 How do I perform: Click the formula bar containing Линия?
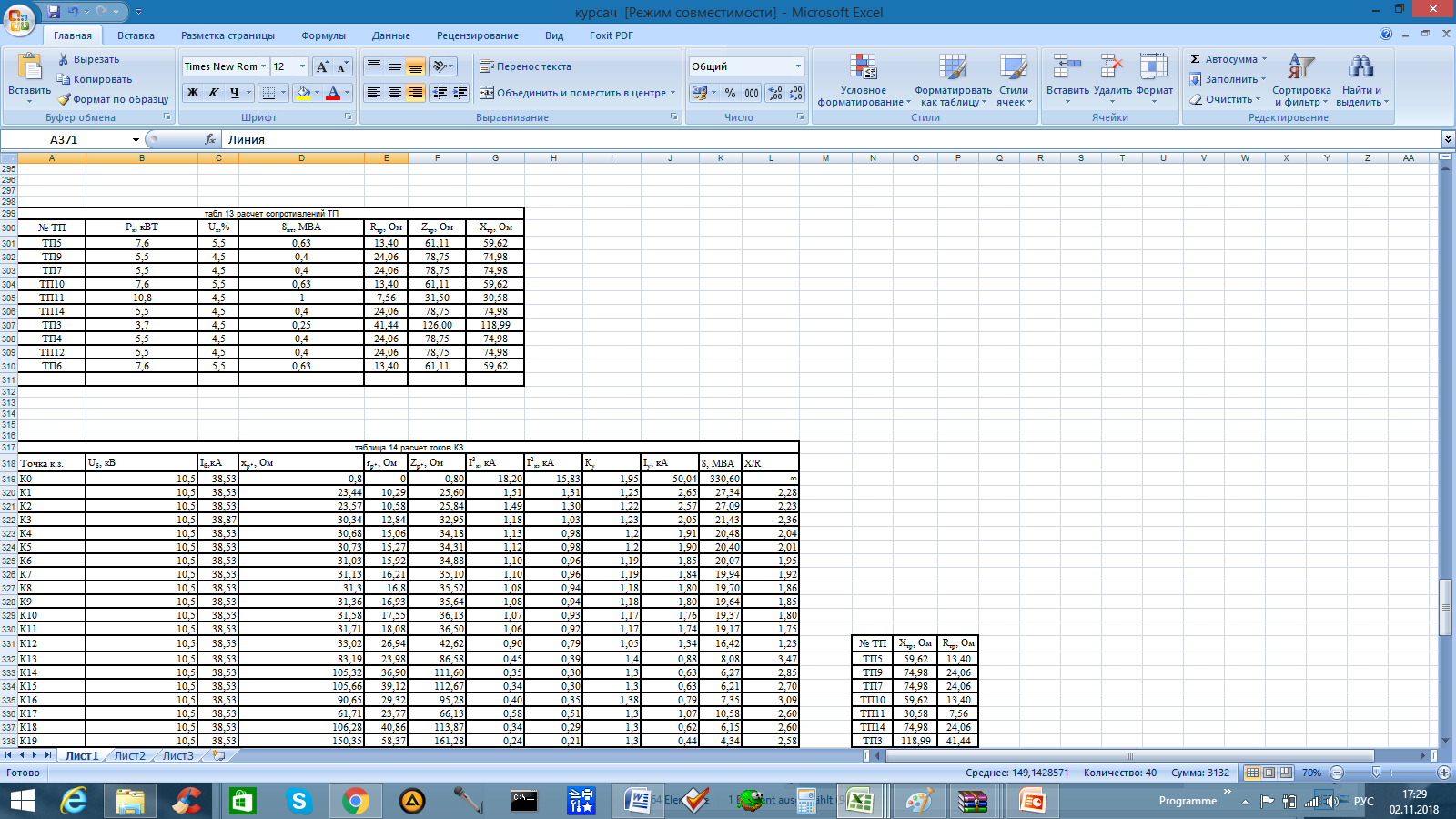(x=831, y=139)
